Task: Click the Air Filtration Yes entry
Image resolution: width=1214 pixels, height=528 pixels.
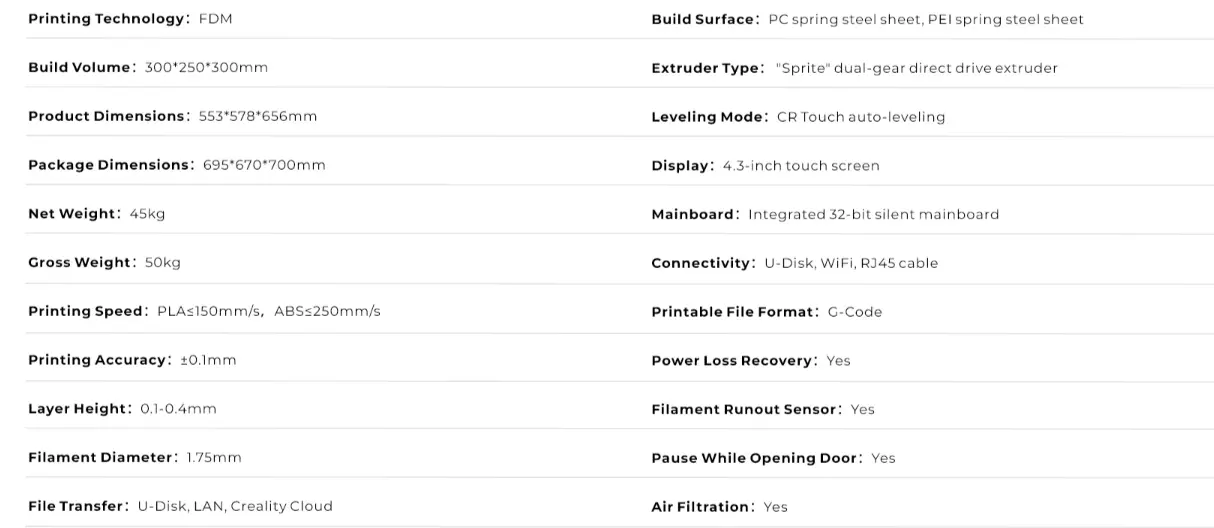Action: coord(719,507)
